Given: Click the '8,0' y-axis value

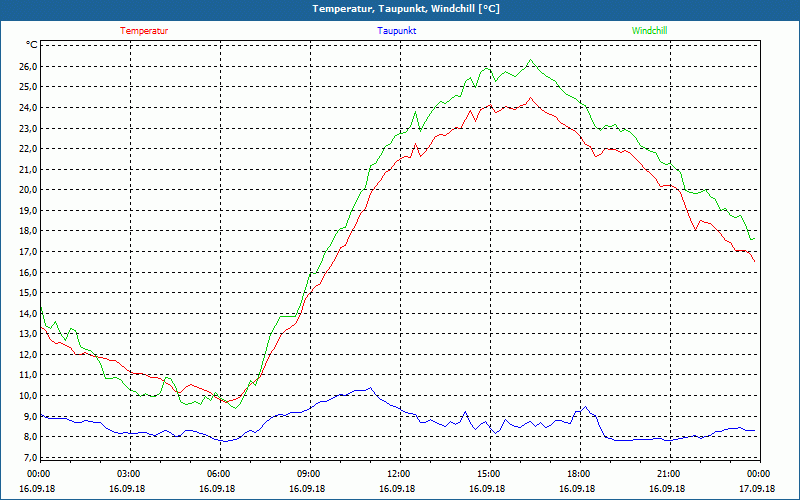Looking at the screenshot, I should click(x=31, y=436).
